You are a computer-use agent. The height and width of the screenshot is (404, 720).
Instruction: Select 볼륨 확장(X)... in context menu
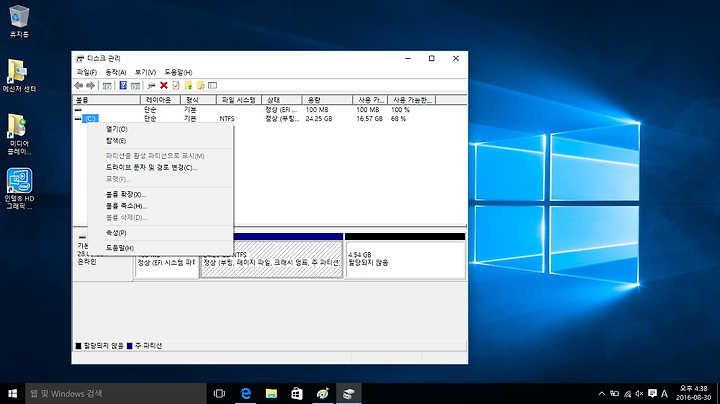click(160, 194)
